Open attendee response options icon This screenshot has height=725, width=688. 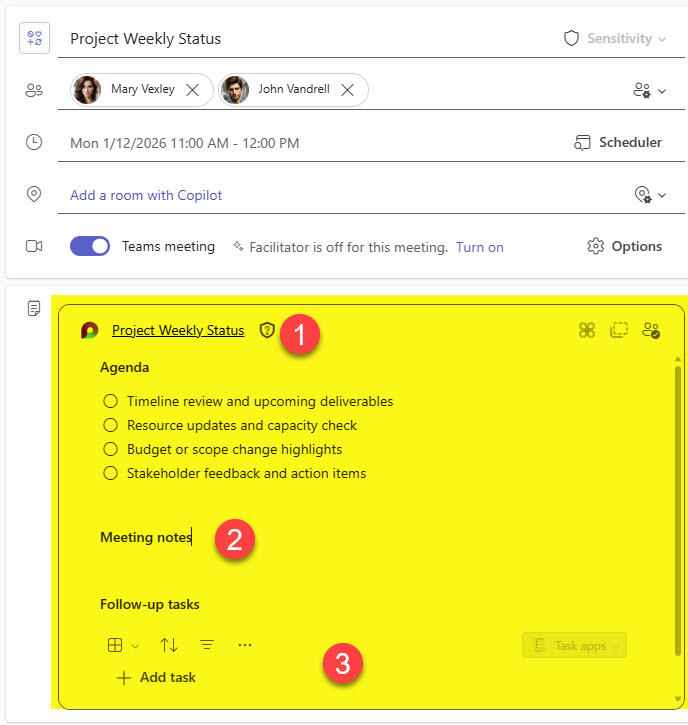[642, 90]
